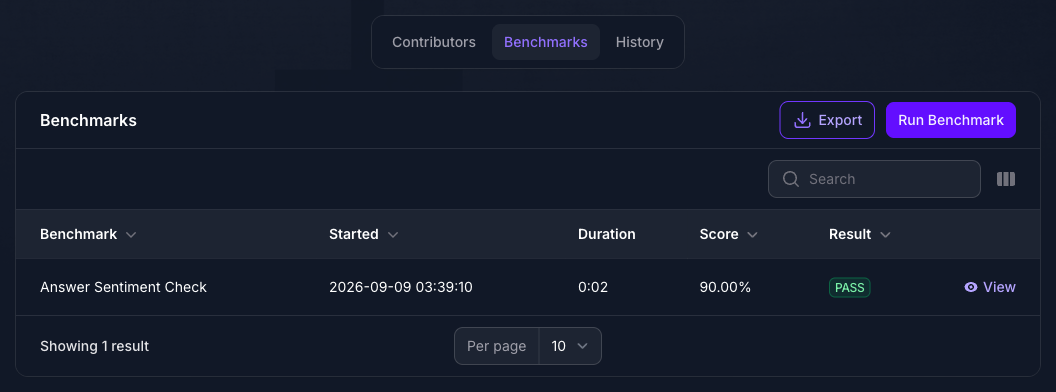This screenshot has width=1056, height=392.
Task: Click the 0:02 duration value
Action: tap(593, 287)
